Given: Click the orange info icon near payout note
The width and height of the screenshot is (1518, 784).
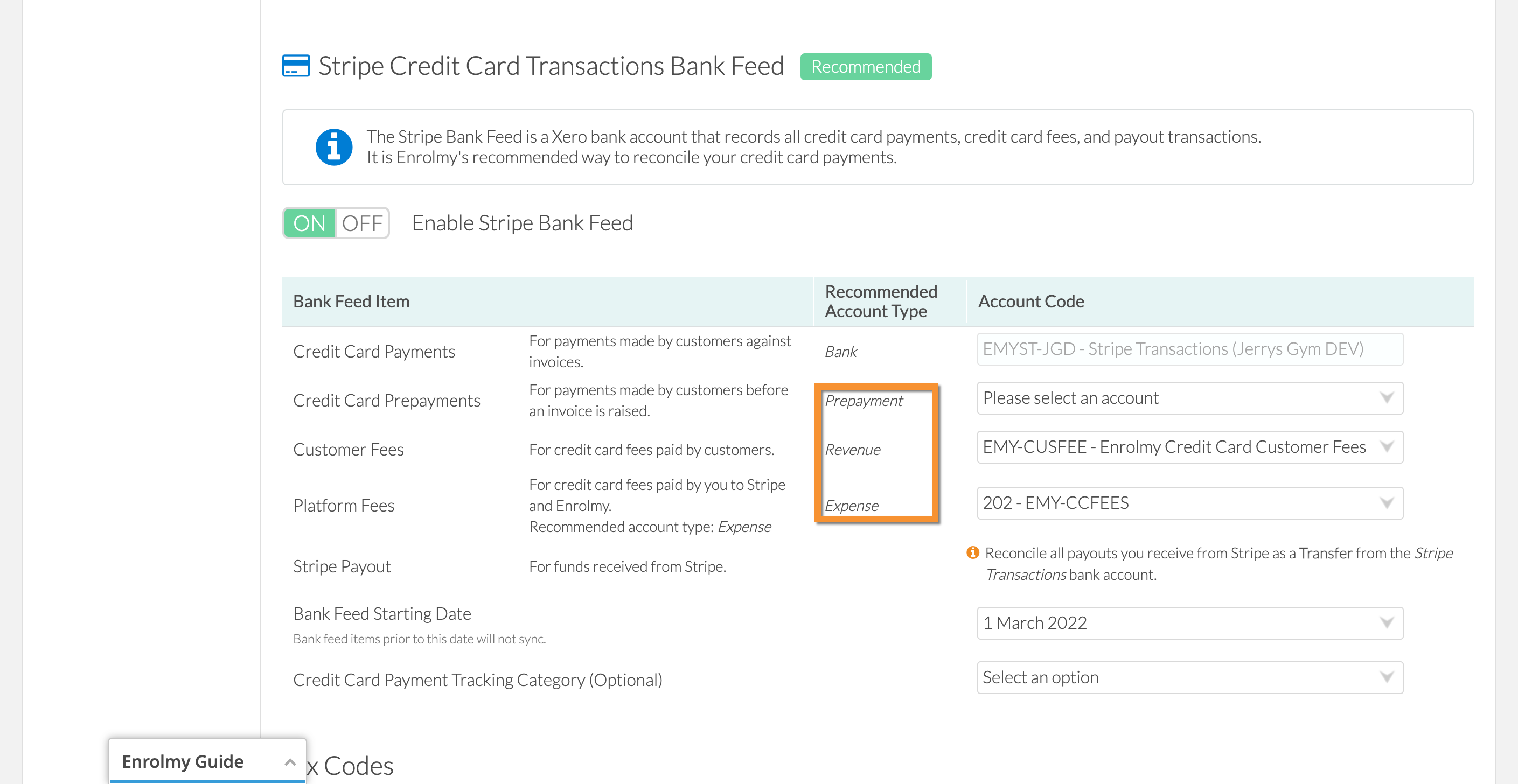Looking at the screenshot, I should coord(972,552).
